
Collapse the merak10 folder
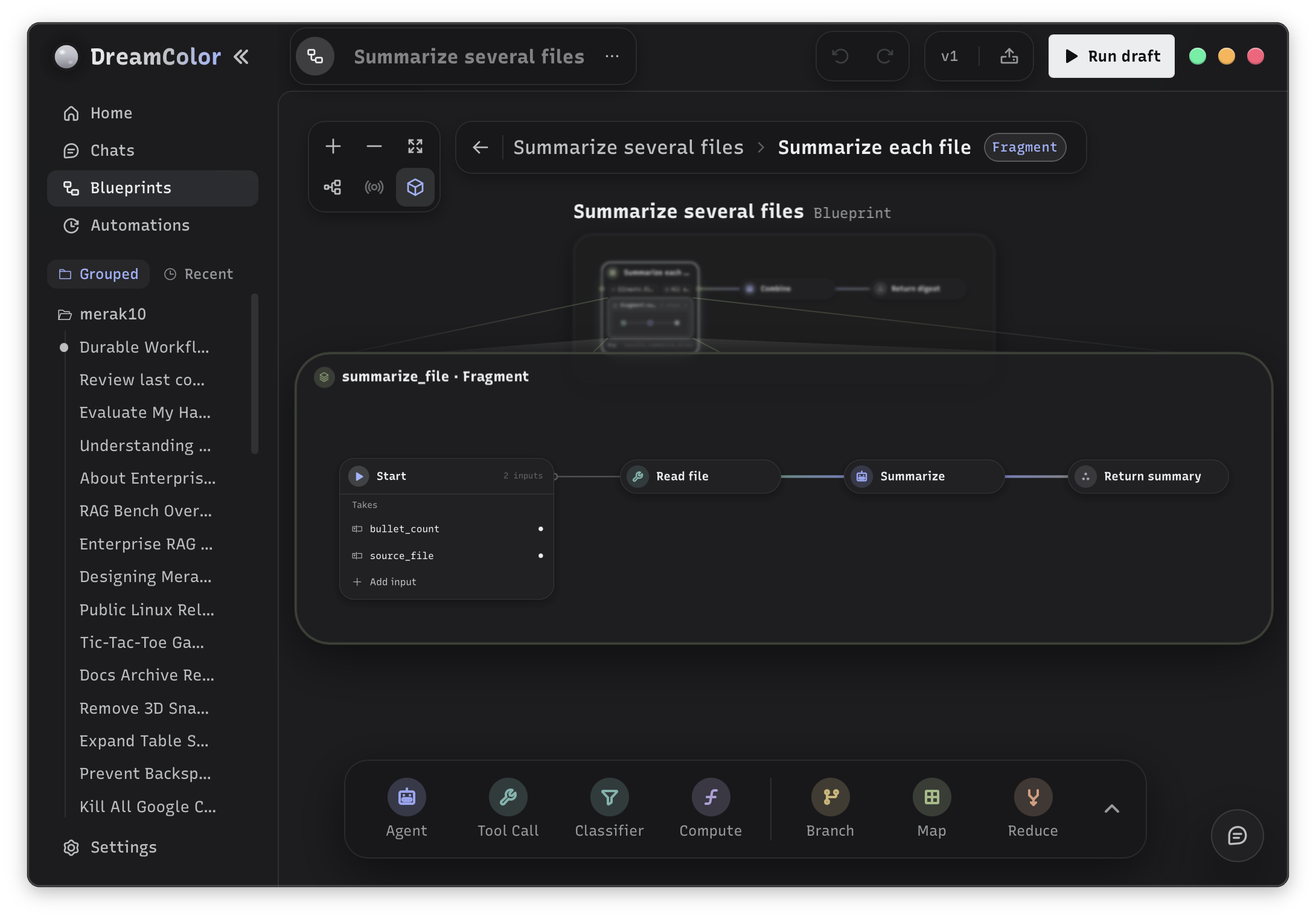point(103,314)
